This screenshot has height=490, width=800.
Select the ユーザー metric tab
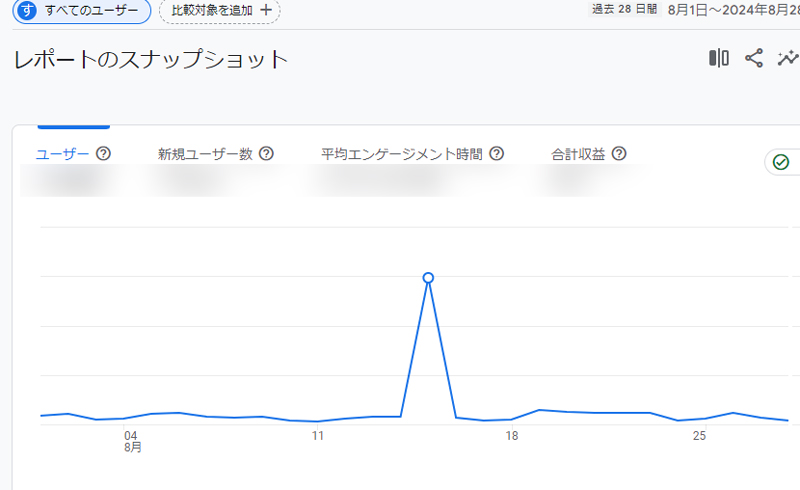(x=62, y=154)
